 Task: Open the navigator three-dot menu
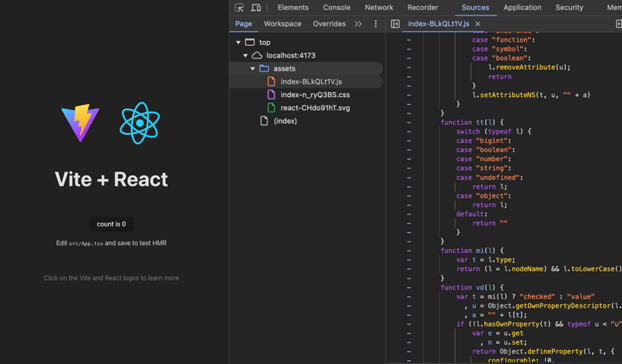coord(375,24)
